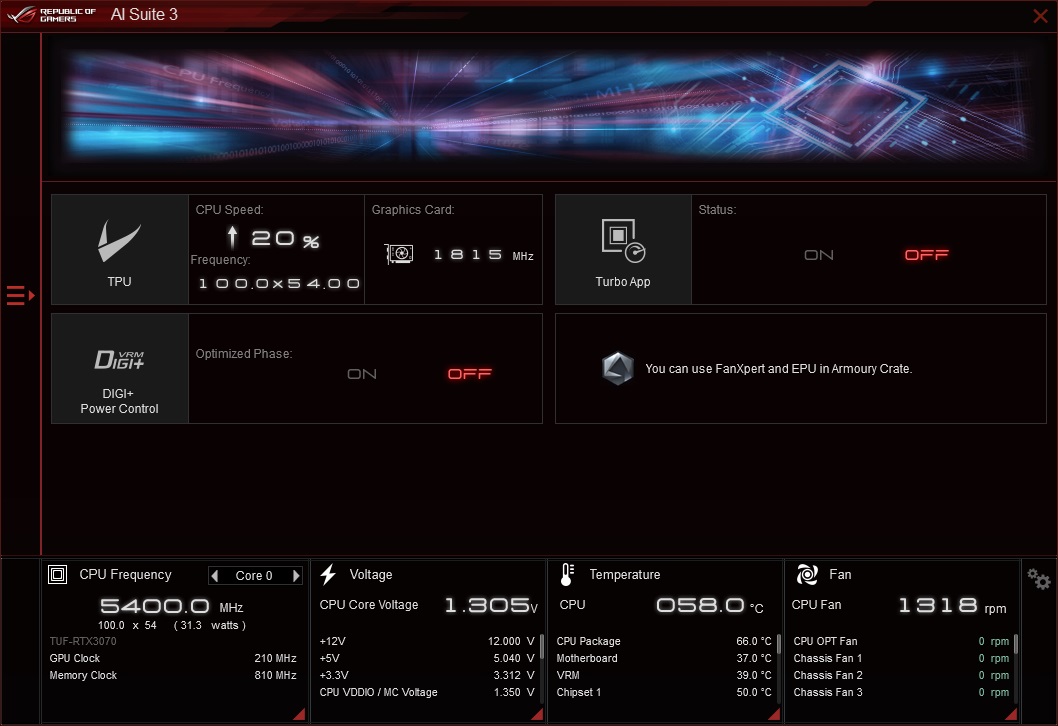This screenshot has width=1058, height=726.
Task: Click the 100.0x54.00 frequency value
Action: click(279, 283)
